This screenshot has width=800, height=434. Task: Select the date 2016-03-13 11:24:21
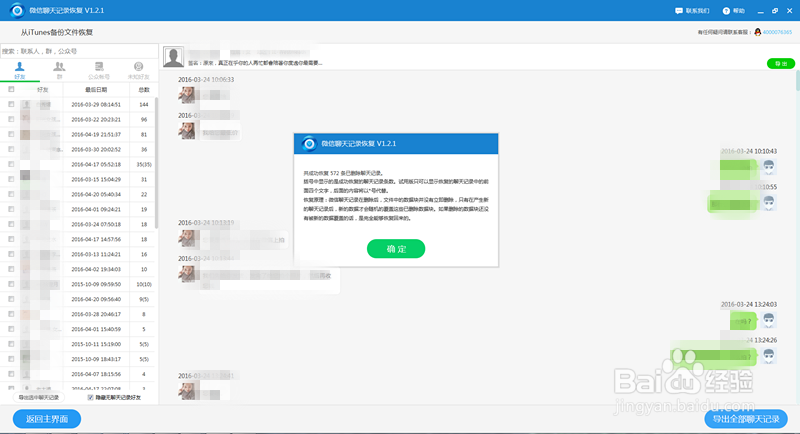(96, 254)
